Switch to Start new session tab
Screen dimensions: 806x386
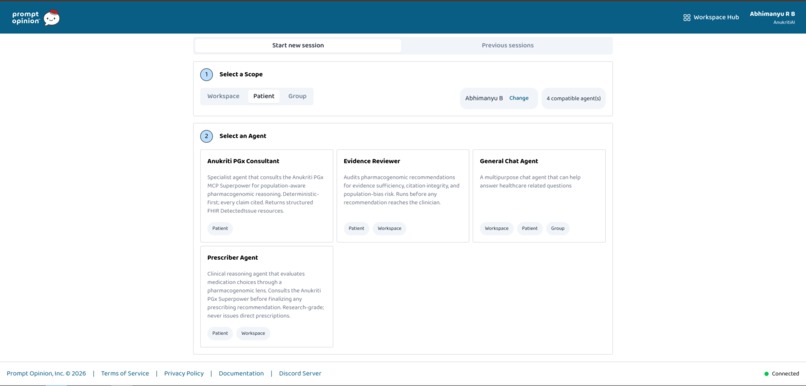(298, 45)
